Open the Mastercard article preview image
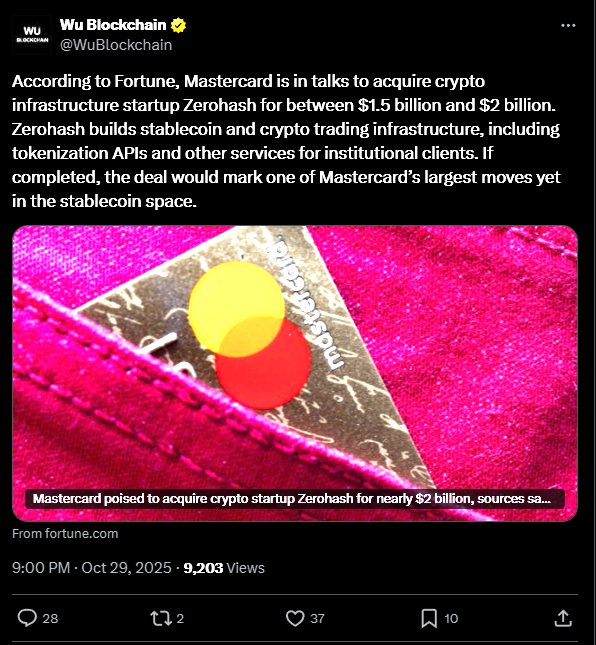The width and height of the screenshot is (596, 645). [295, 373]
